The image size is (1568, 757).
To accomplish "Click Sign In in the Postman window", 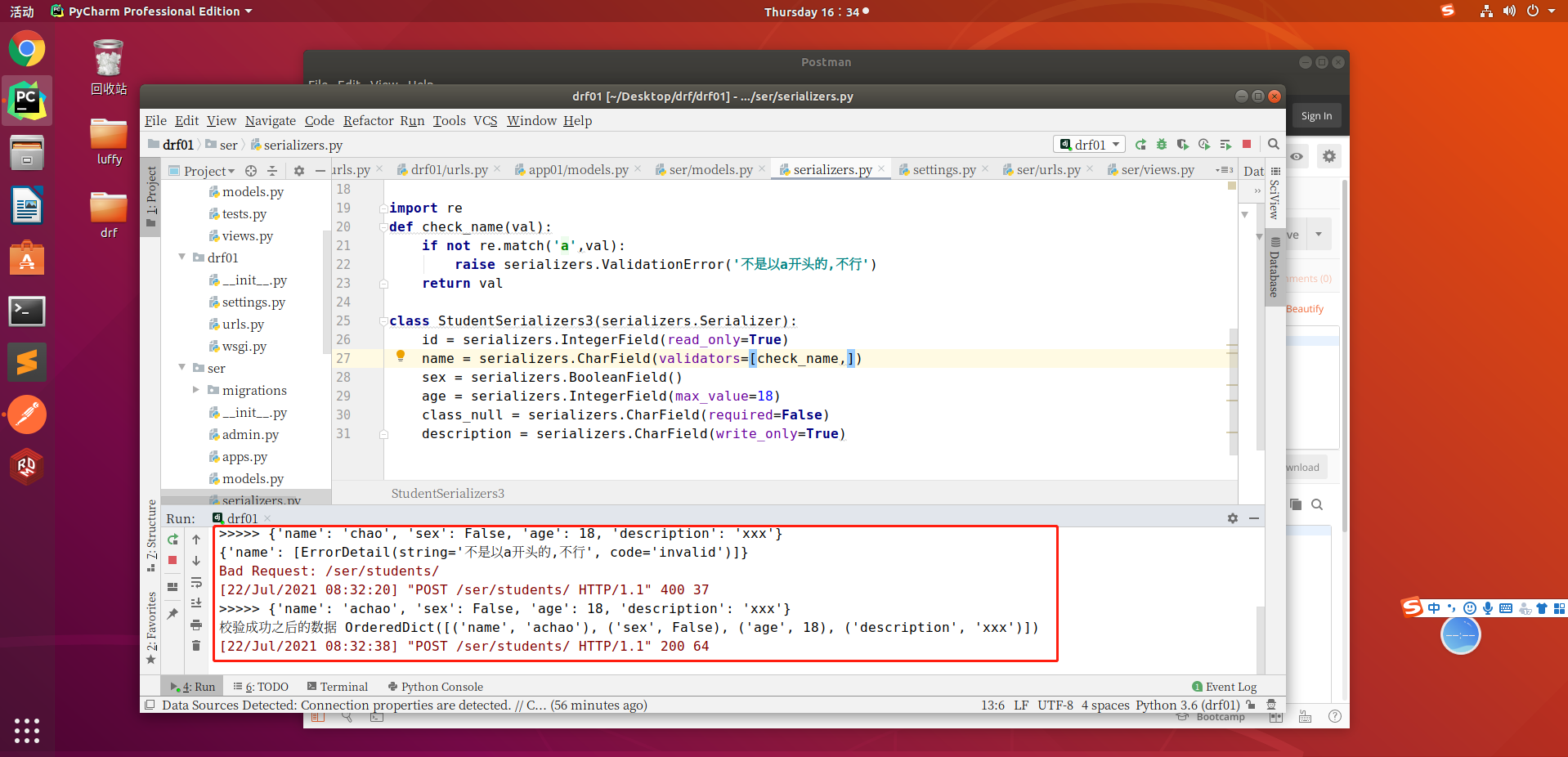I will coord(1316,116).
